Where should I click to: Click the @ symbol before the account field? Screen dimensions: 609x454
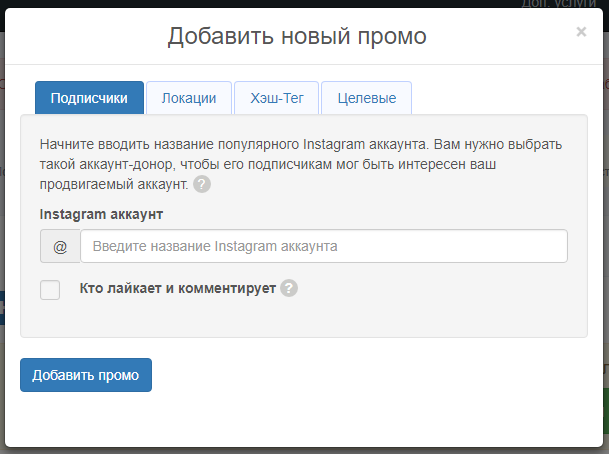pyautogui.click(x=60, y=246)
